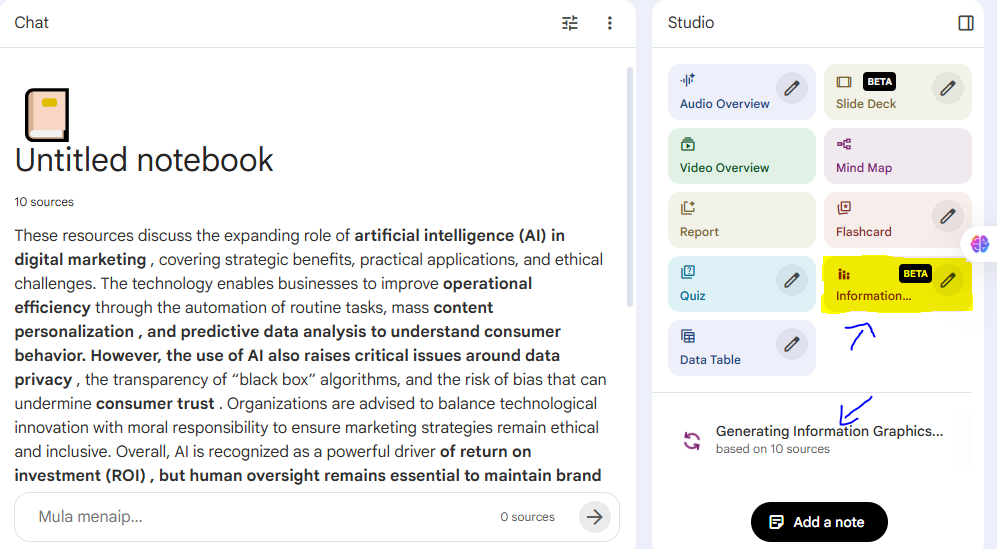Customize Slide Deck with pencil icon

(x=948, y=88)
